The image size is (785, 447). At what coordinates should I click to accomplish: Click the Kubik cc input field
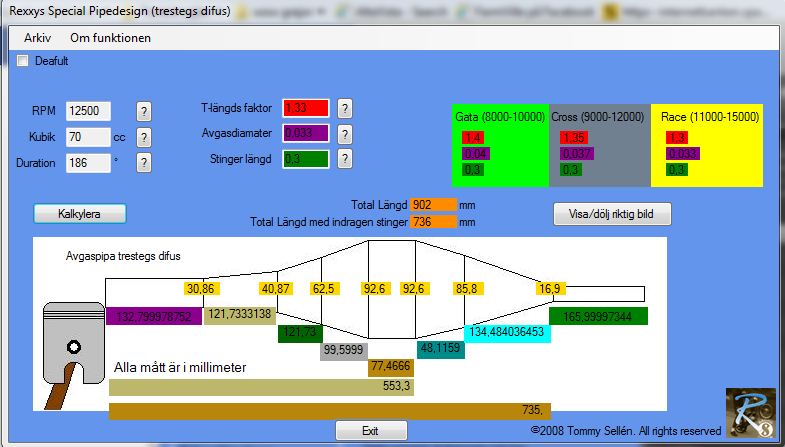(88, 137)
